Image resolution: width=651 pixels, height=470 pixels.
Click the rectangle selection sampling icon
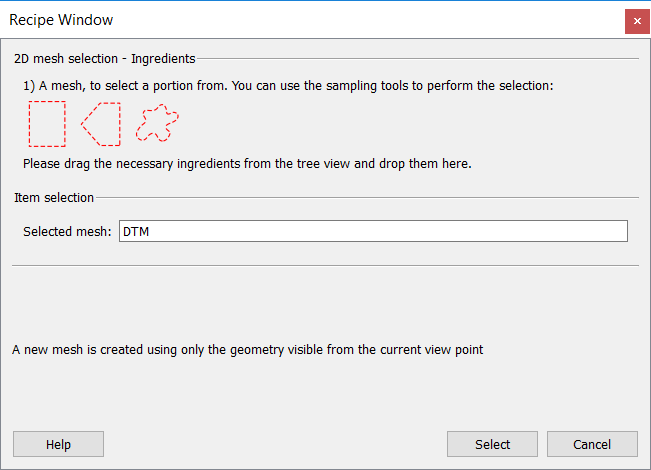coord(47,124)
